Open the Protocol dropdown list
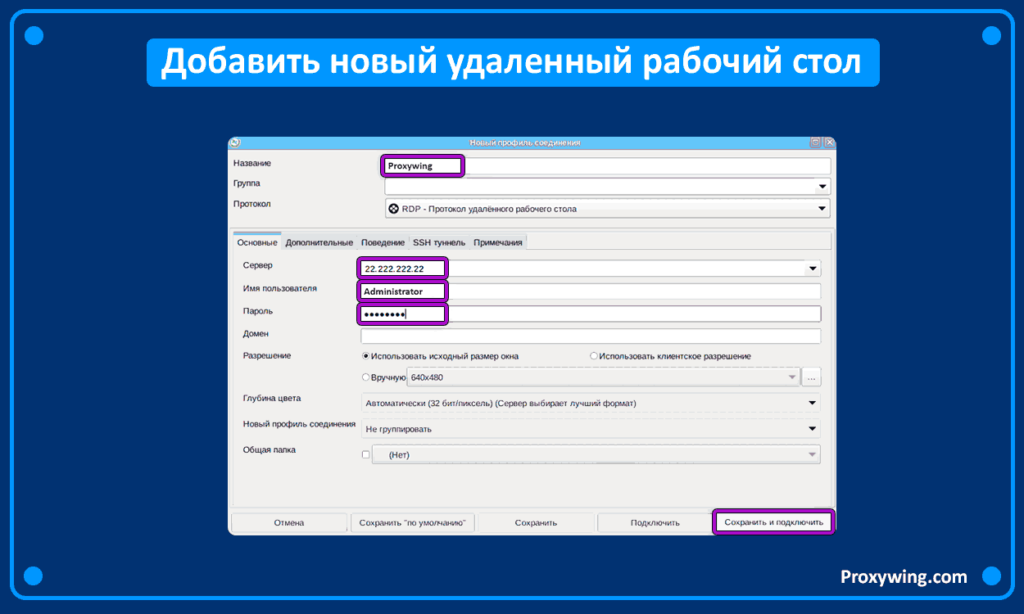Viewport: 1024px width, 614px height. [607, 209]
